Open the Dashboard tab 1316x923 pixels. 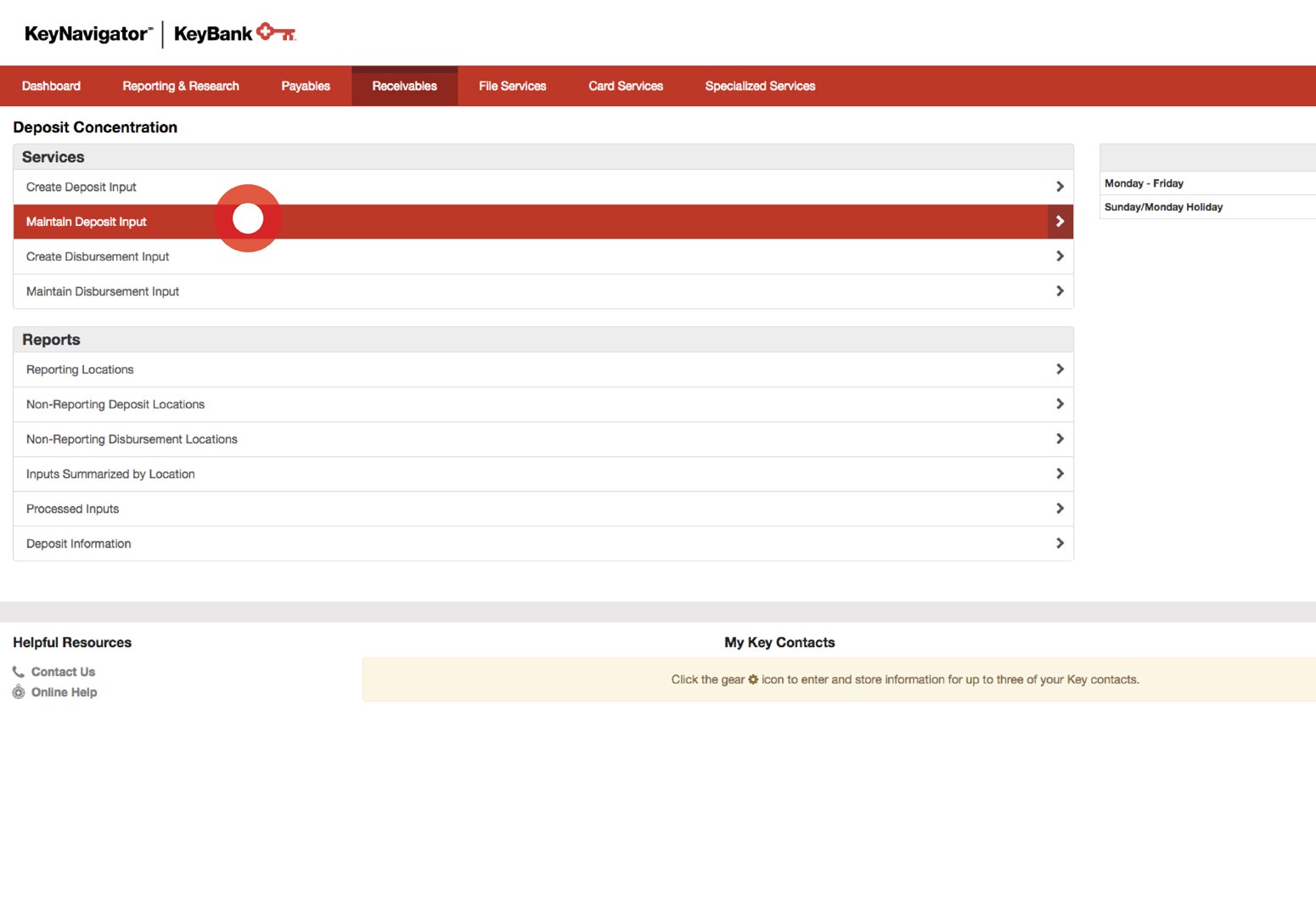pyautogui.click(x=51, y=85)
